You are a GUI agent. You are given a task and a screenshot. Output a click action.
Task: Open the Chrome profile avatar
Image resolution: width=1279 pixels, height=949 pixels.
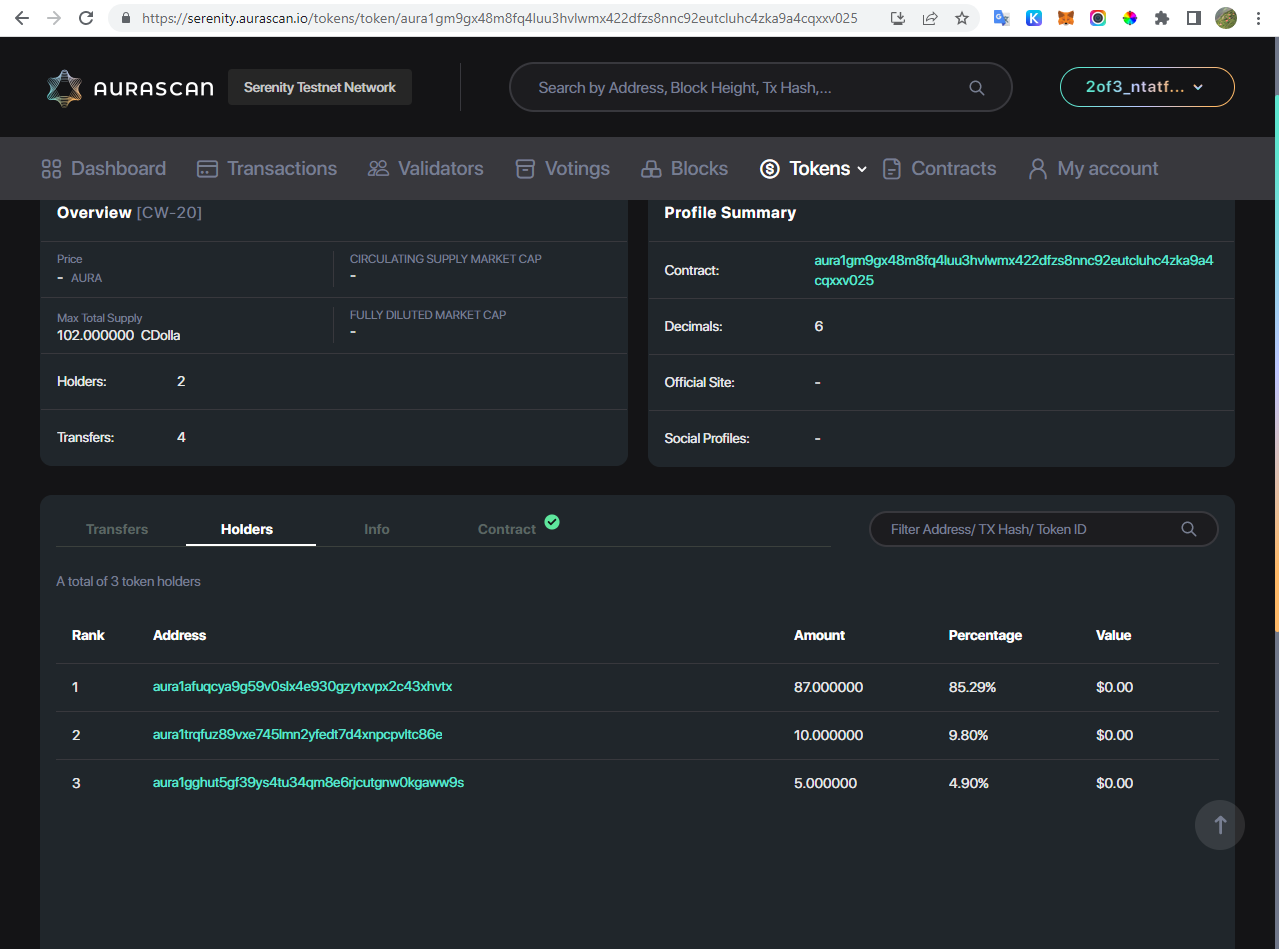coord(1226,18)
